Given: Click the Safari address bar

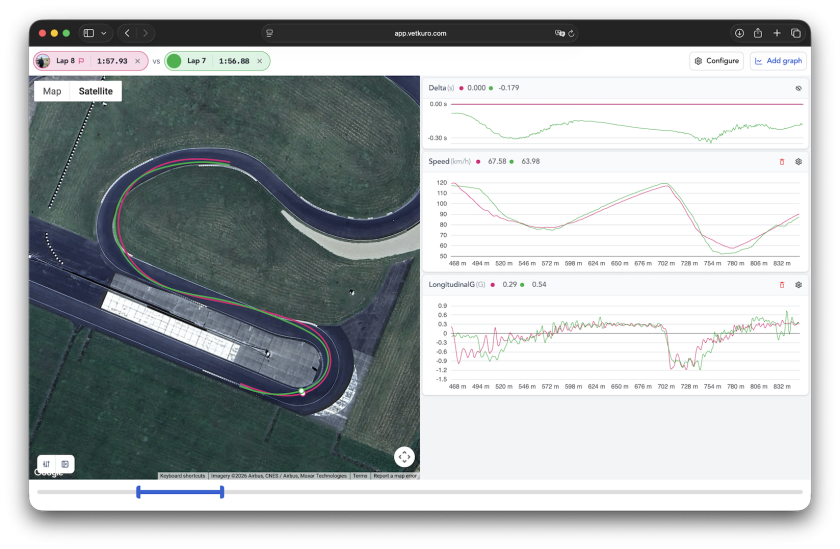Looking at the screenshot, I should click(x=420, y=33).
